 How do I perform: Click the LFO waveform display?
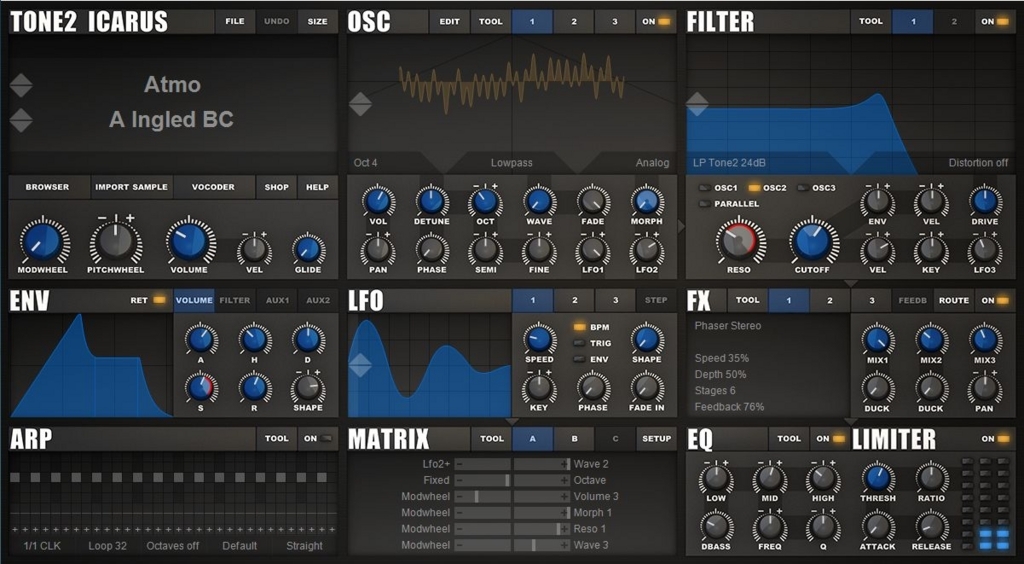(430, 366)
